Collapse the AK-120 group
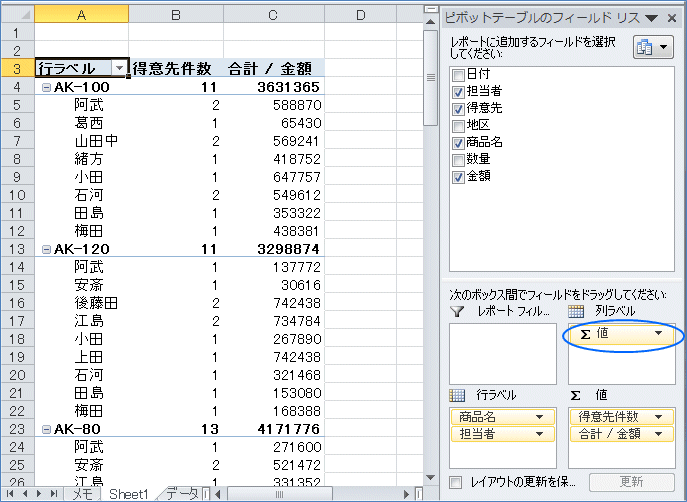 [x=46, y=248]
